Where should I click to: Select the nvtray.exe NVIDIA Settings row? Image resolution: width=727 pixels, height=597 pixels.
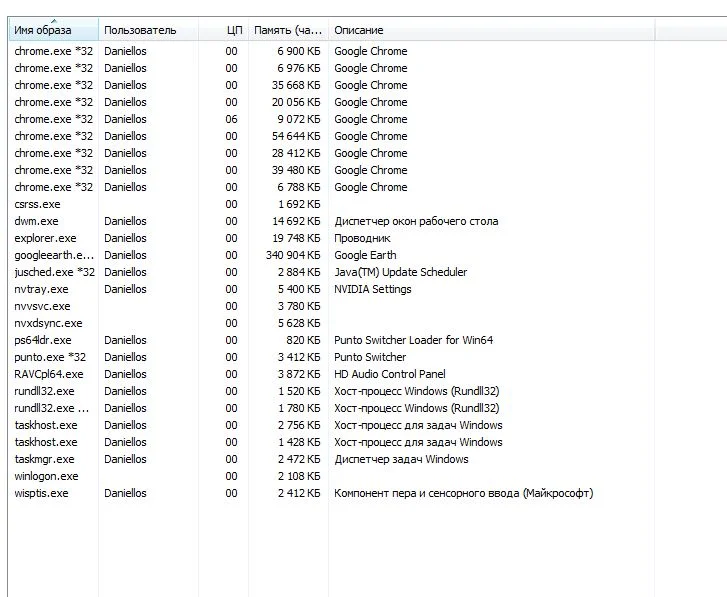42,289
